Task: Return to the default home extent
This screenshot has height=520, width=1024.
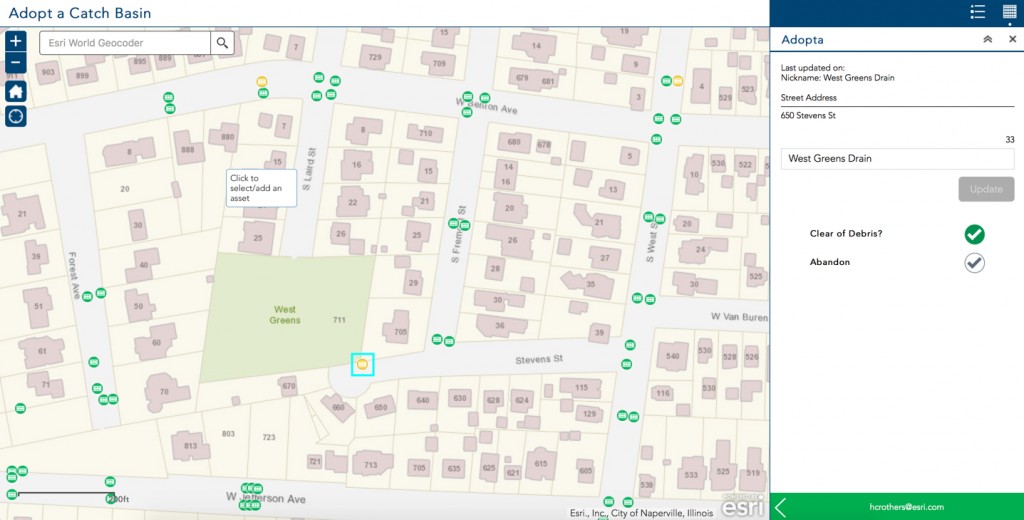Action: click(16, 91)
